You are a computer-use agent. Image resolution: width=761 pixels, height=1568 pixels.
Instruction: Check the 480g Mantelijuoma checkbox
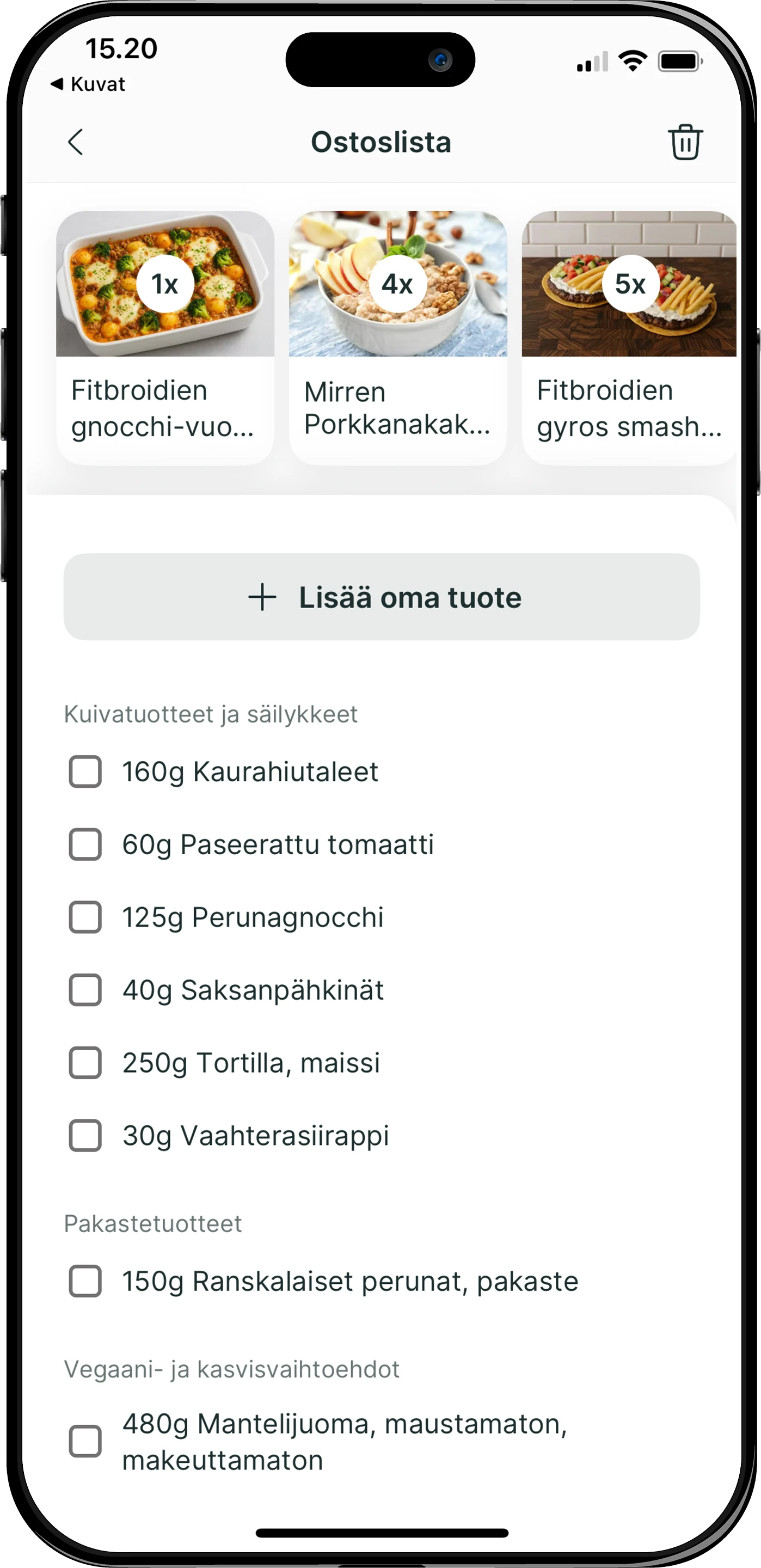[x=85, y=1441]
